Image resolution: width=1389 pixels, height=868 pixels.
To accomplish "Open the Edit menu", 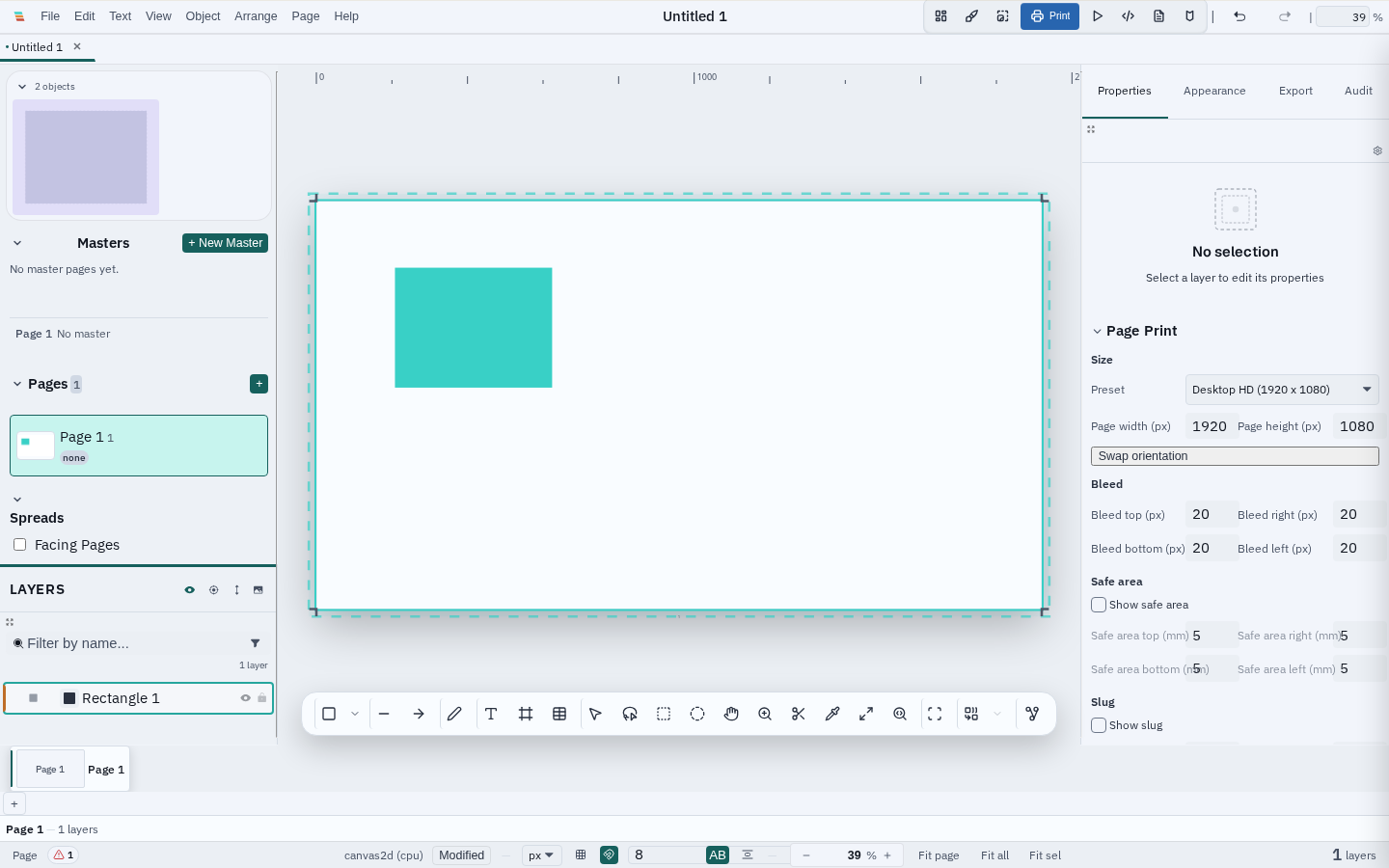I will pyautogui.click(x=85, y=16).
